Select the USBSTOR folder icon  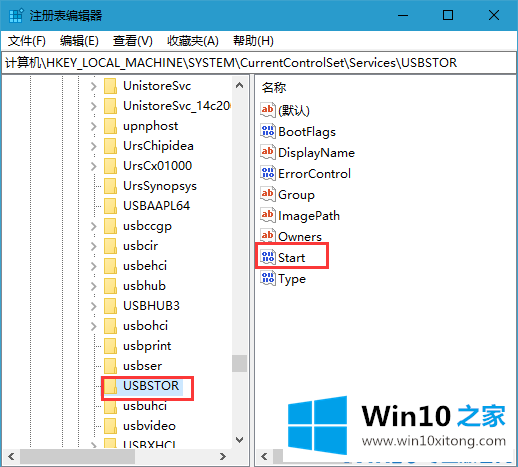[x=110, y=386]
